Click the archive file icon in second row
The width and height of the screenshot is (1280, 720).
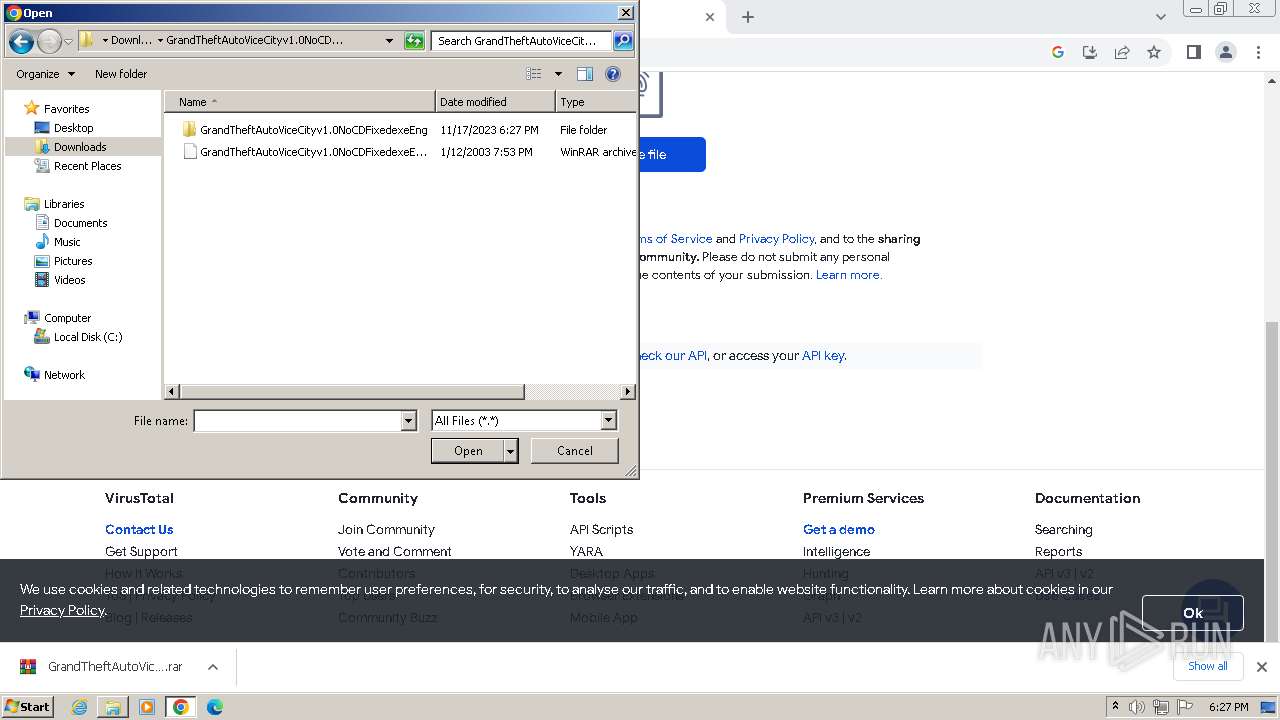click(x=190, y=152)
